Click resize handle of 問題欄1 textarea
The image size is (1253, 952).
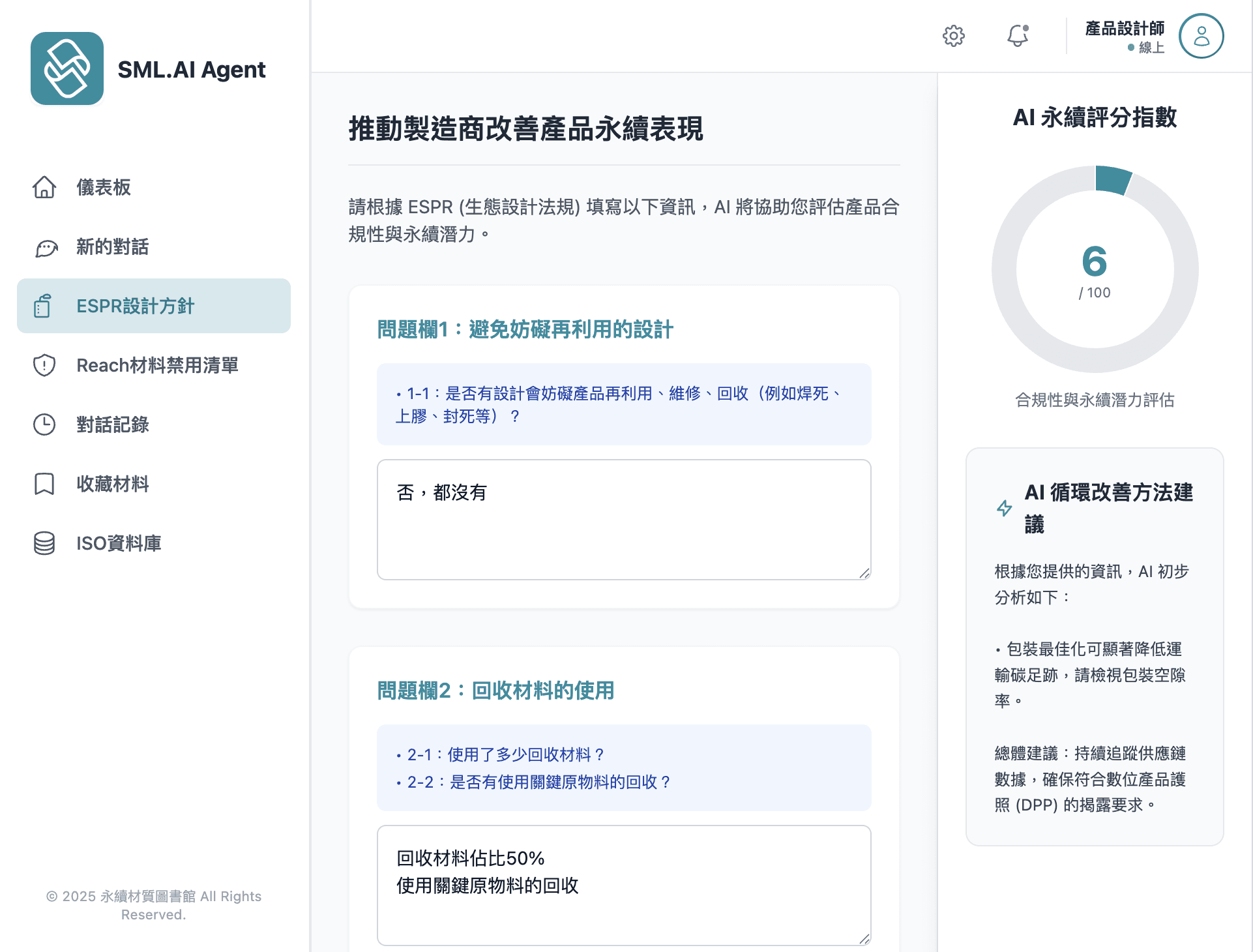(x=864, y=573)
